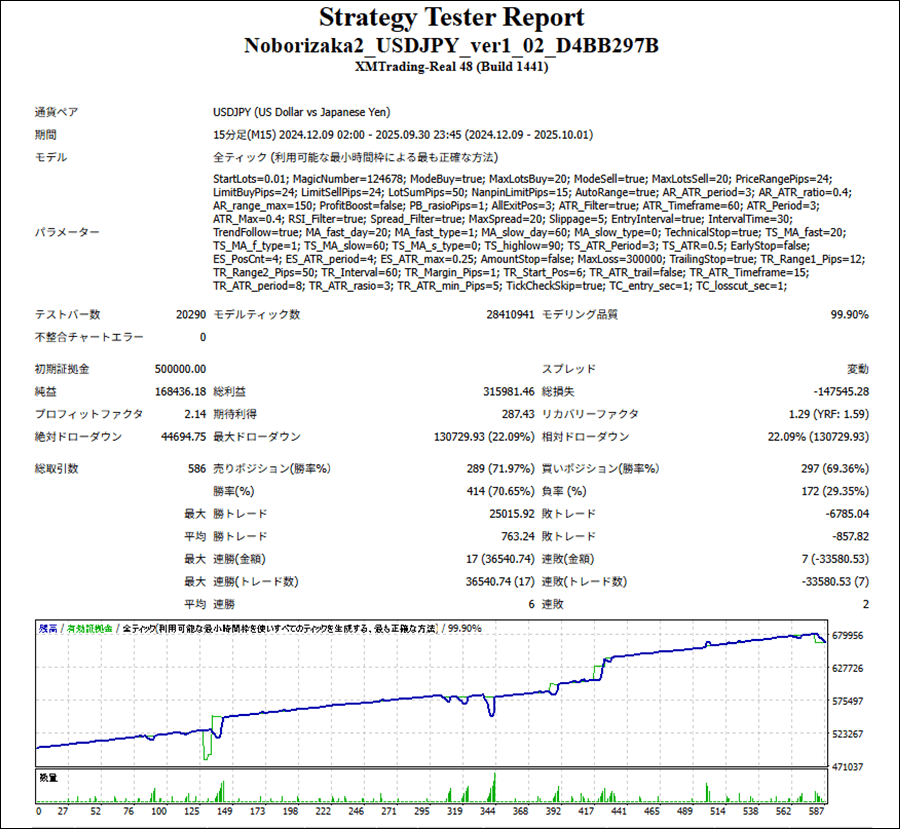The image size is (900, 829).
Task: Click the 数量 volume panel label
Action: pos(47,777)
